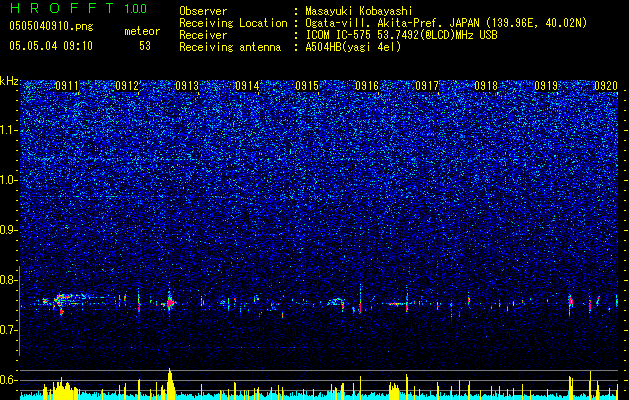Click the 0913 time marker

coord(187,86)
